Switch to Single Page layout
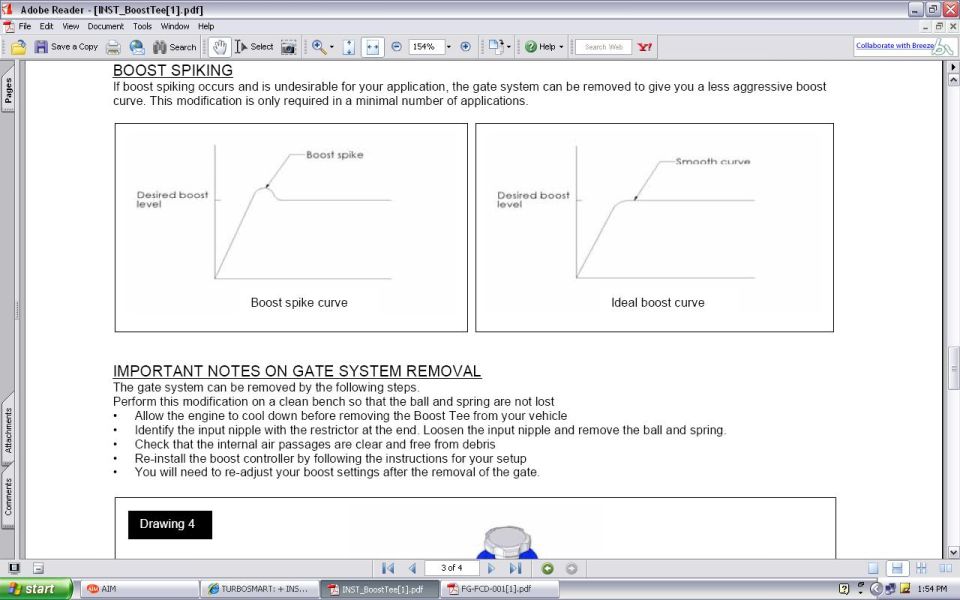Screen dimensions: 960x600 873,568
